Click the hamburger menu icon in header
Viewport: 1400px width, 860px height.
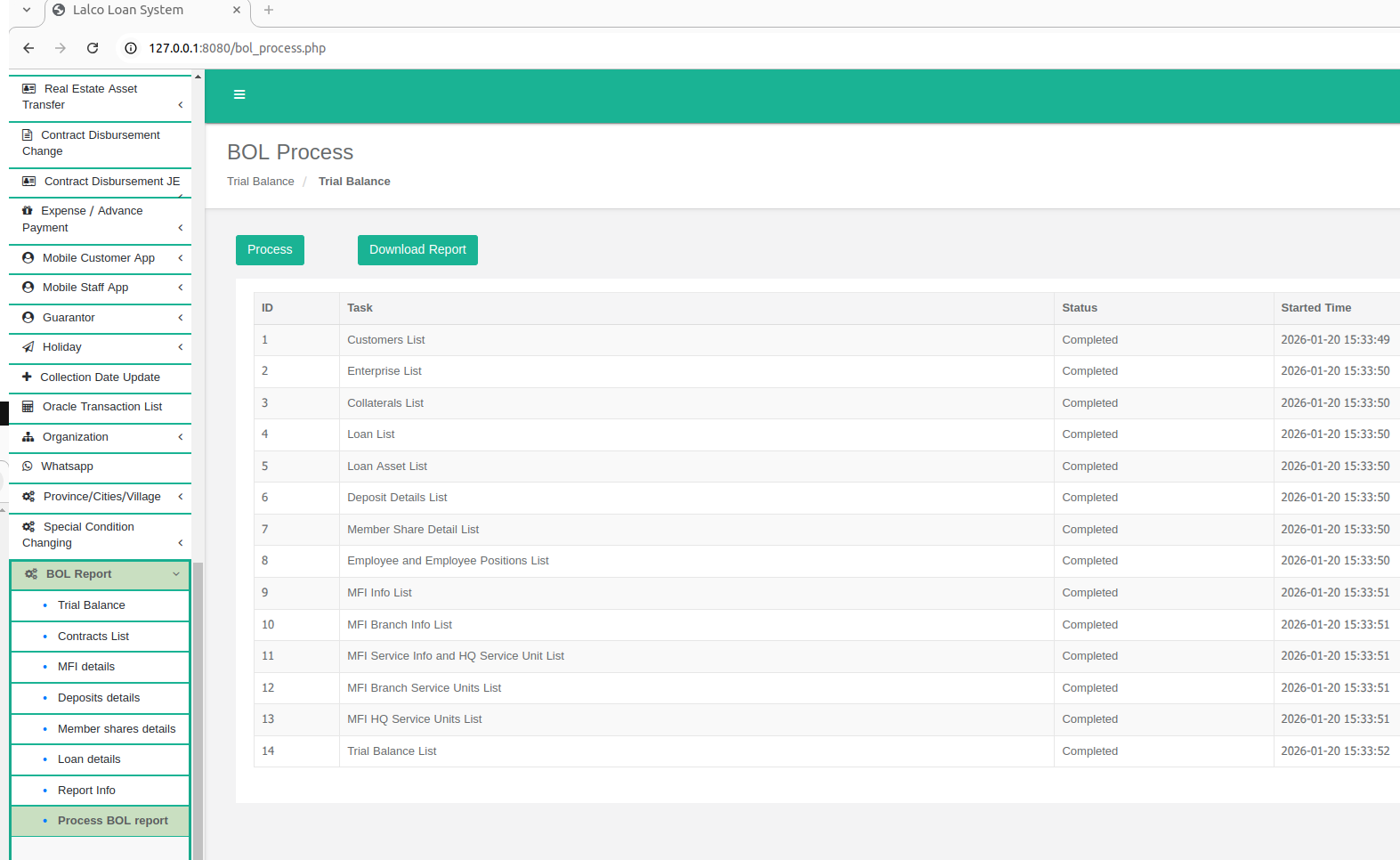tap(239, 94)
